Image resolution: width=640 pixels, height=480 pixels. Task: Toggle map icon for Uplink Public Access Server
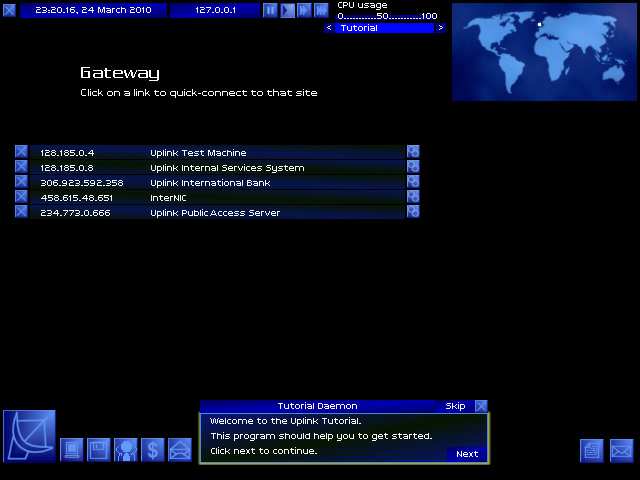tap(413, 212)
